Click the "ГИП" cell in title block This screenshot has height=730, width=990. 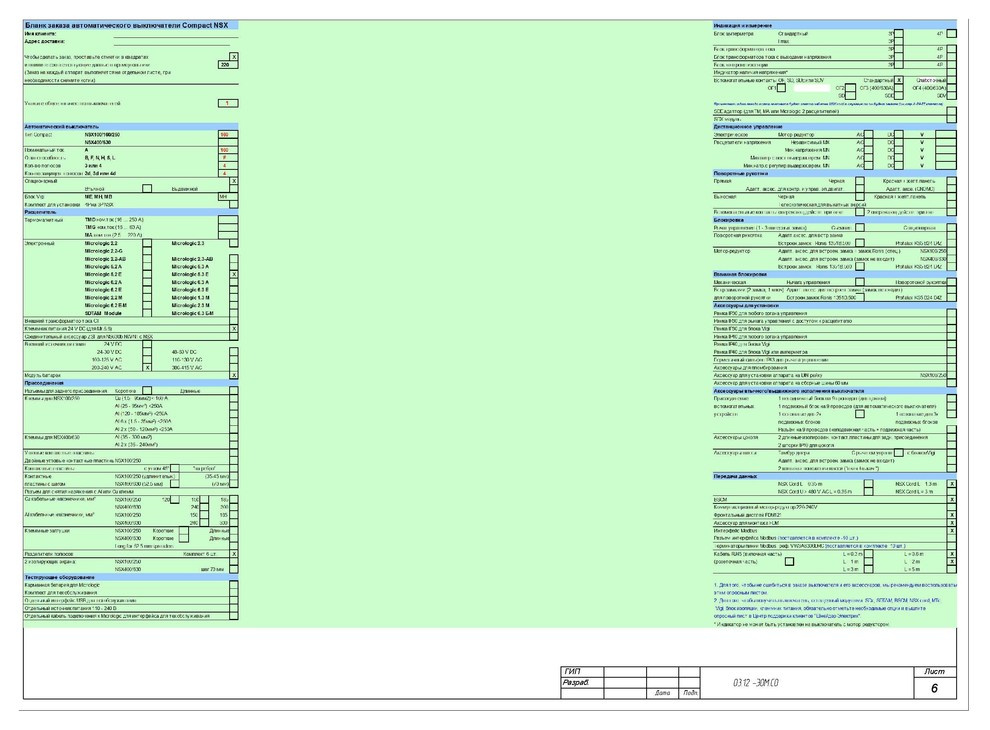point(582,671)
